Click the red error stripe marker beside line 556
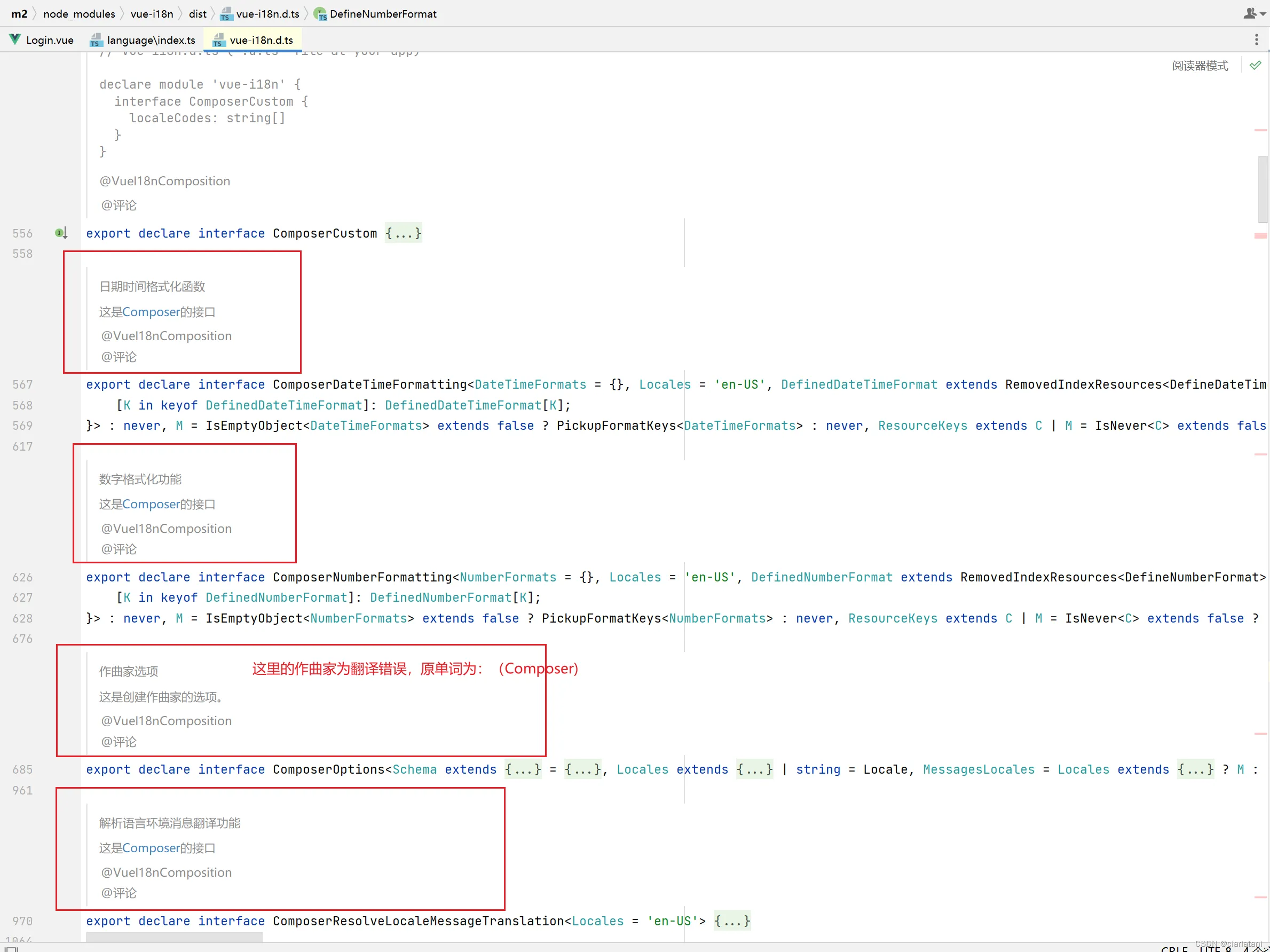1270x952 pixels. [x=1260, y=235]
